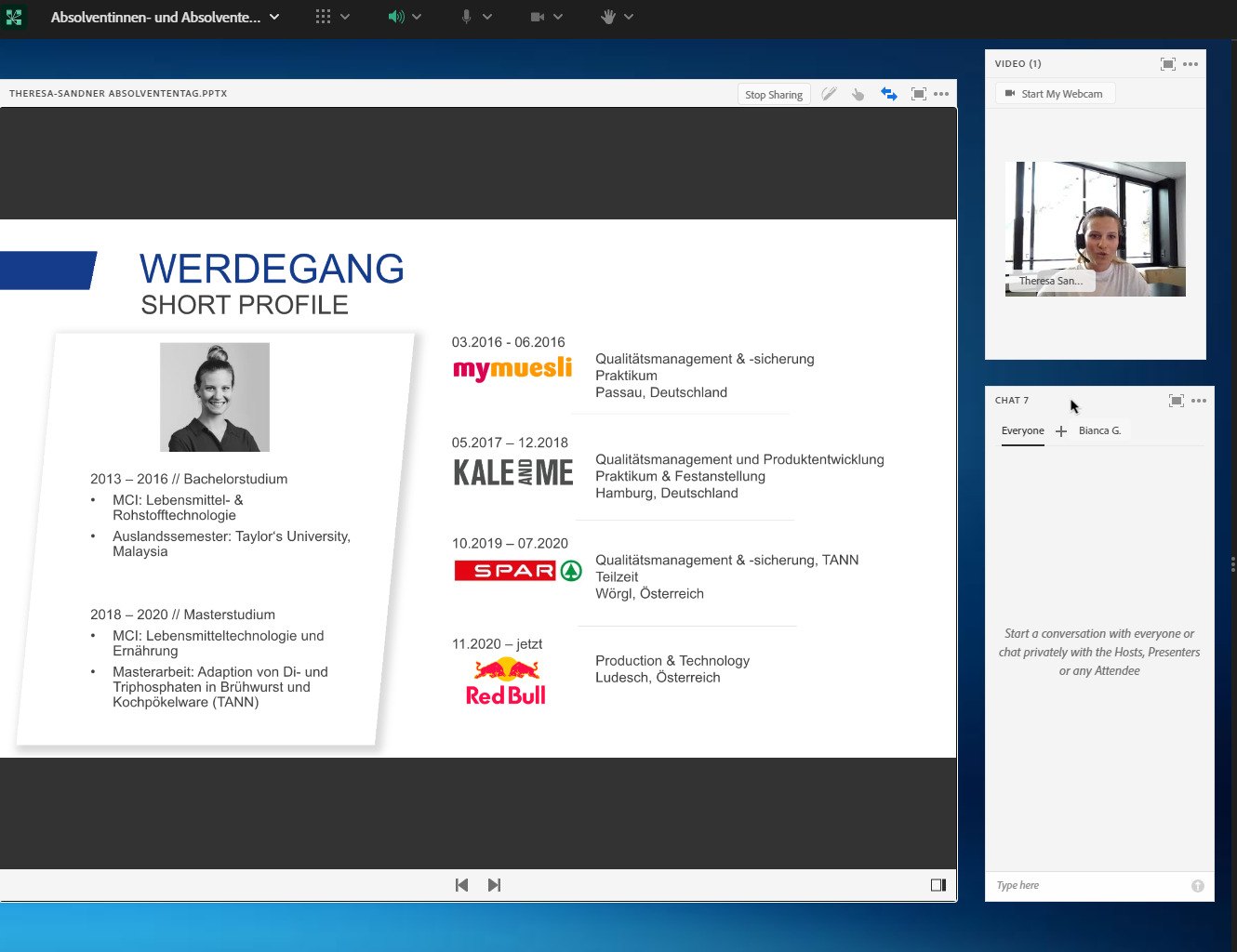Maximize the Share pod to full screen

click(919, 94)
